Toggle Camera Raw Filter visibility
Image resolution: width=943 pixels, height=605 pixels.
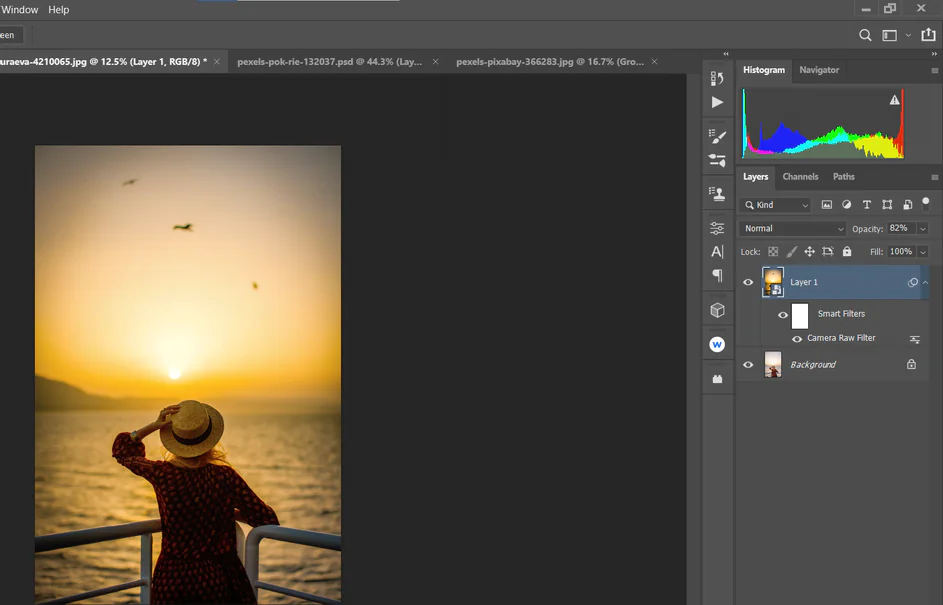pos(797,339)
